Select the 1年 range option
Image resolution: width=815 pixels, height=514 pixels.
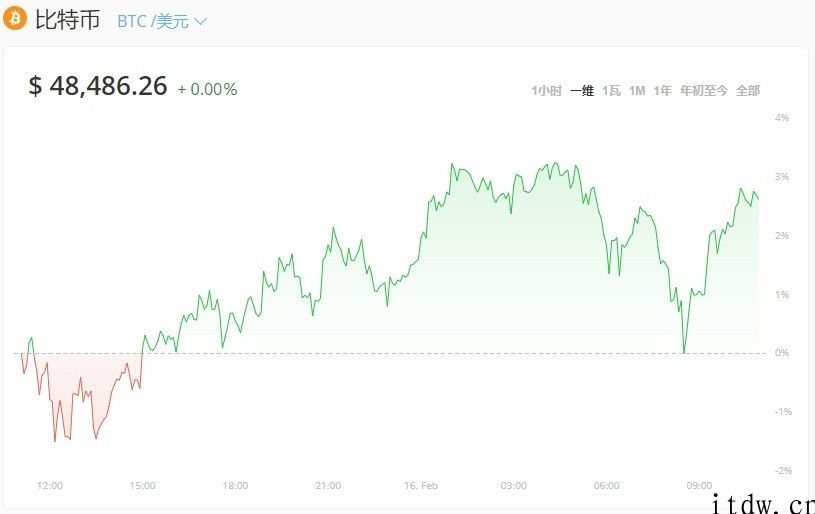click(x=662, y=91)
